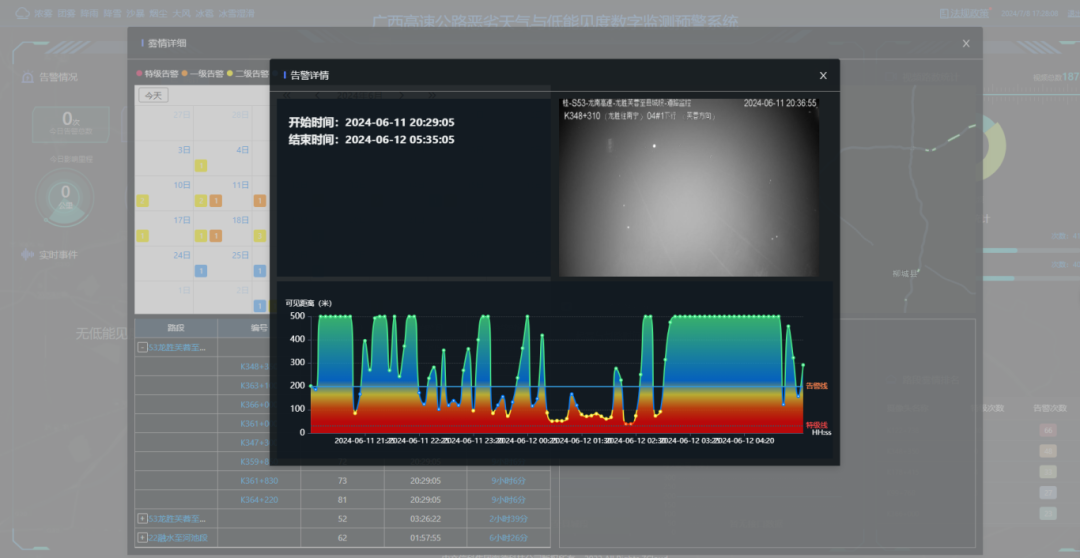This screenshot has height=558, width=1080.
Task: Open the K361+830 camera entry
Action: (x=259, y=480)
